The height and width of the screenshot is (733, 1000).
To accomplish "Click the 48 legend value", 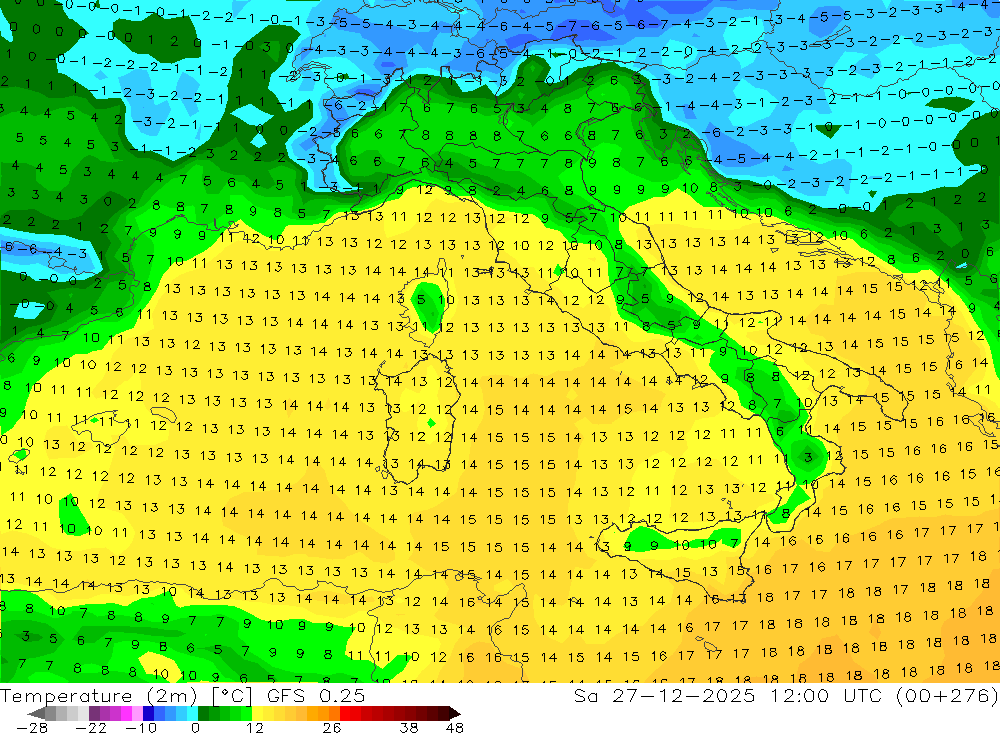I will [455, 728].
